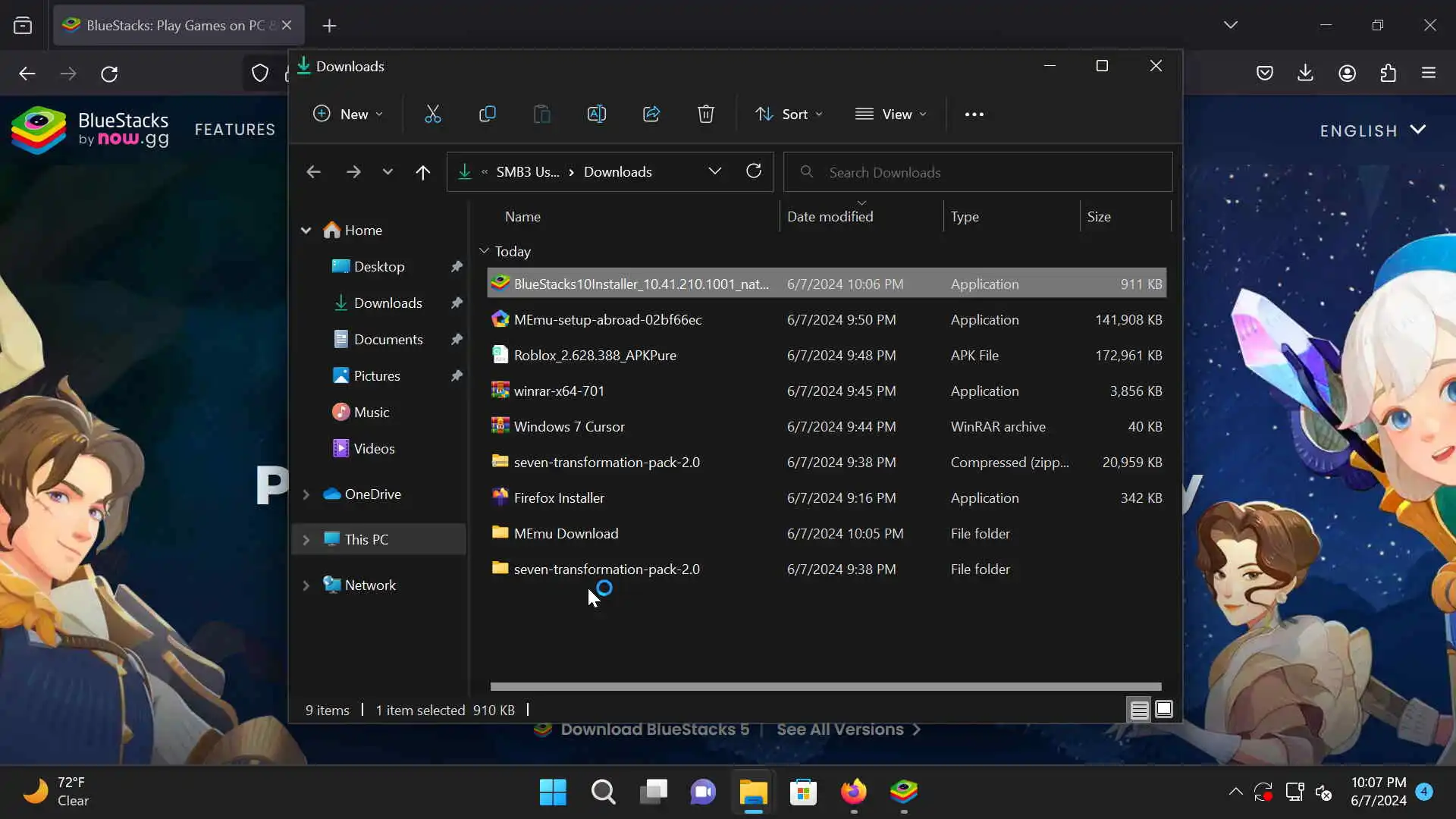Click the horizontal scrollbar in file list

(825, 687)
